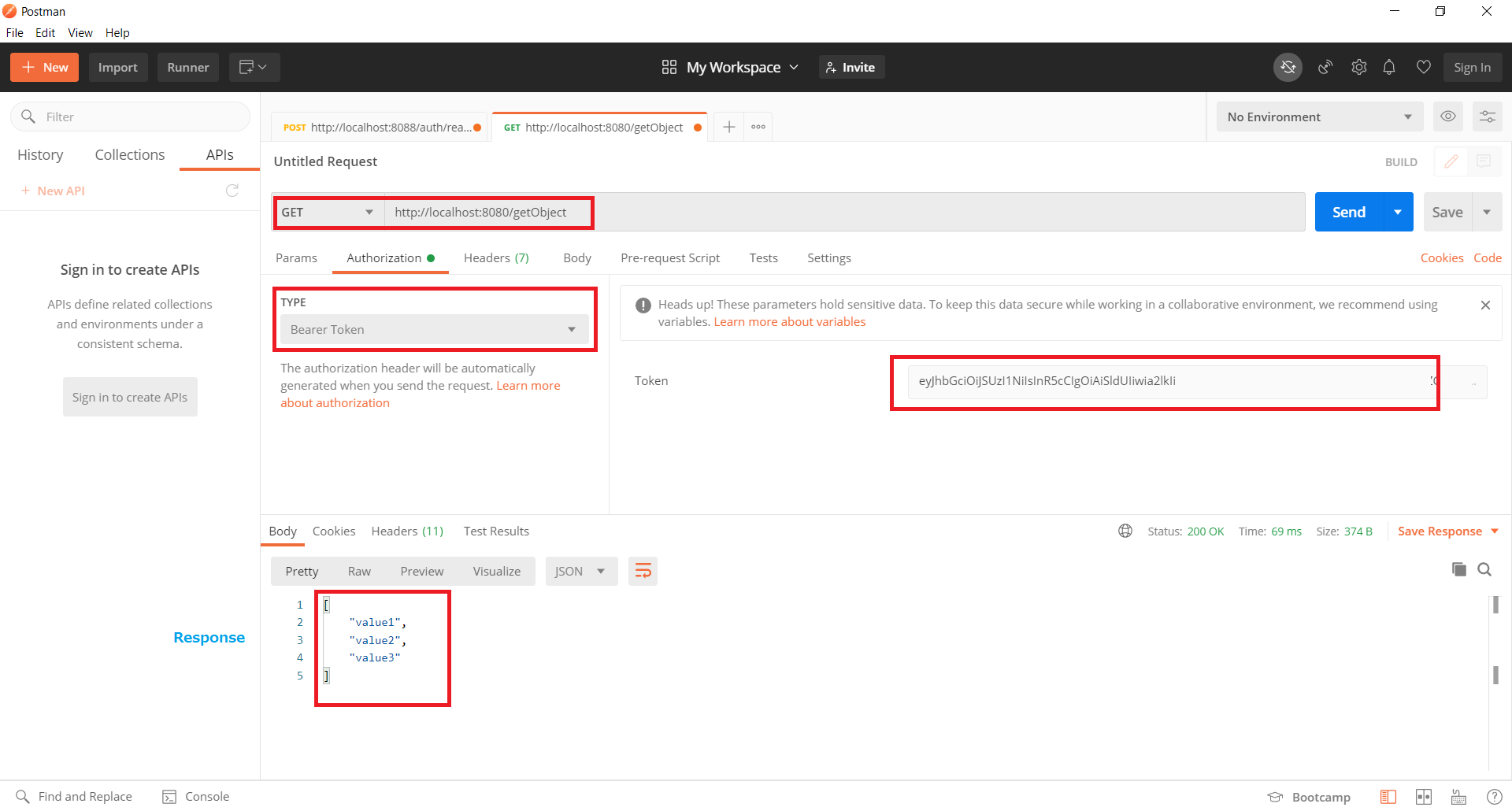
Task: Select the POST localhost:8088 request tab
Action: click(x=380, y=128)
